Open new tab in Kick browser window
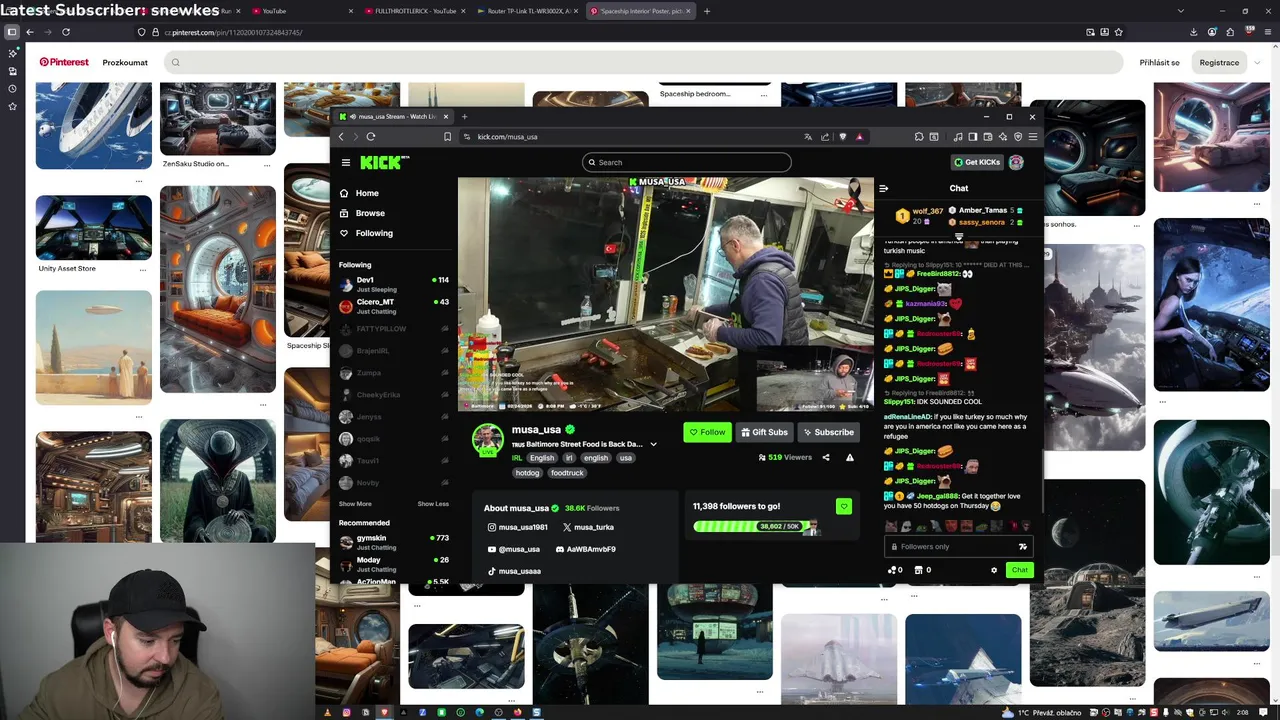 (464, 117)
